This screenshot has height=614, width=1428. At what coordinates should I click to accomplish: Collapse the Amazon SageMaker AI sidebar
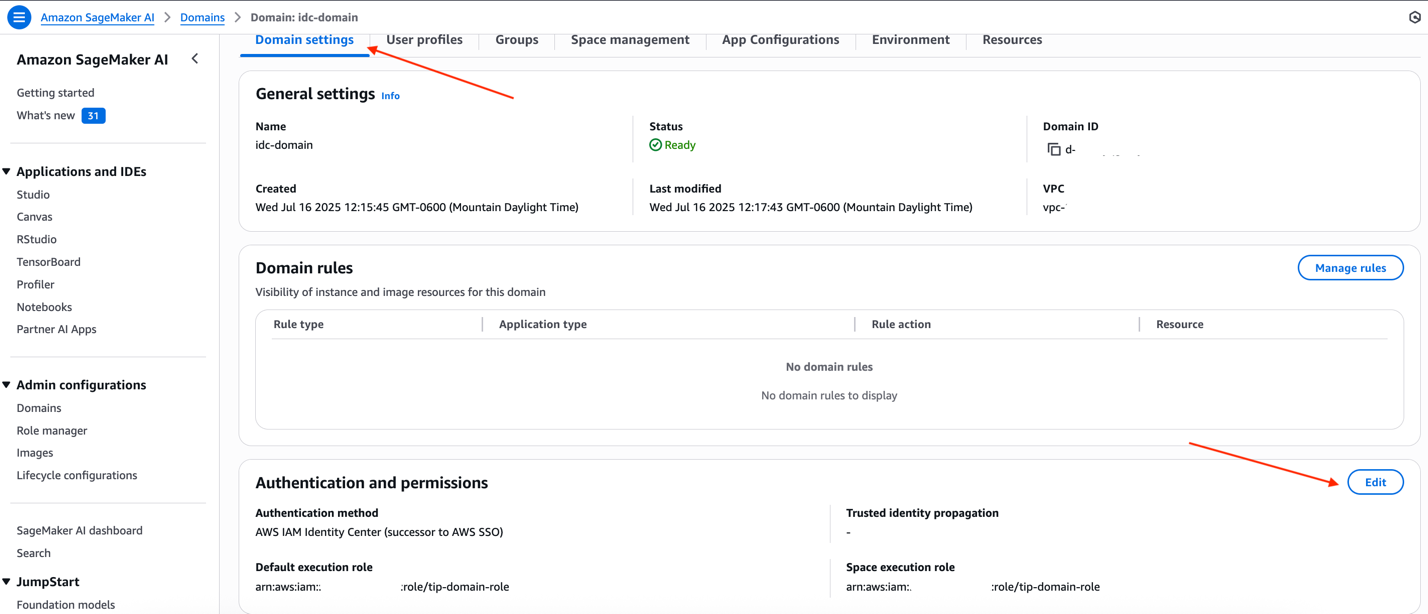point(195,58)
